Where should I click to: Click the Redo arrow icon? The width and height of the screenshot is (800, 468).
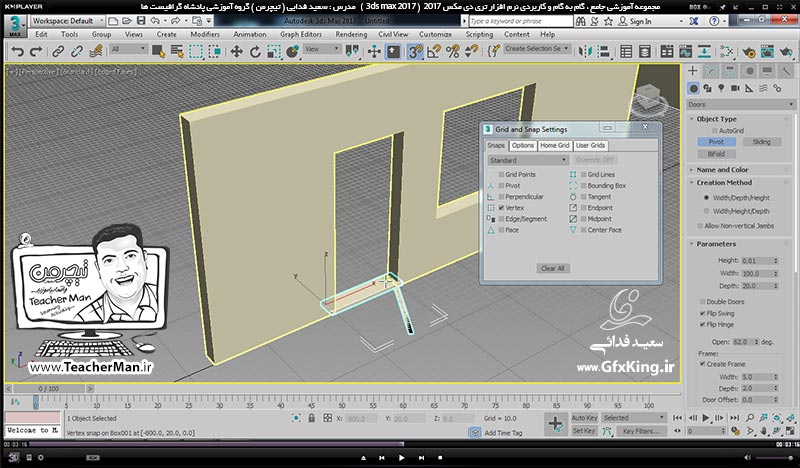pyautogui.click(x=36, y=51)
